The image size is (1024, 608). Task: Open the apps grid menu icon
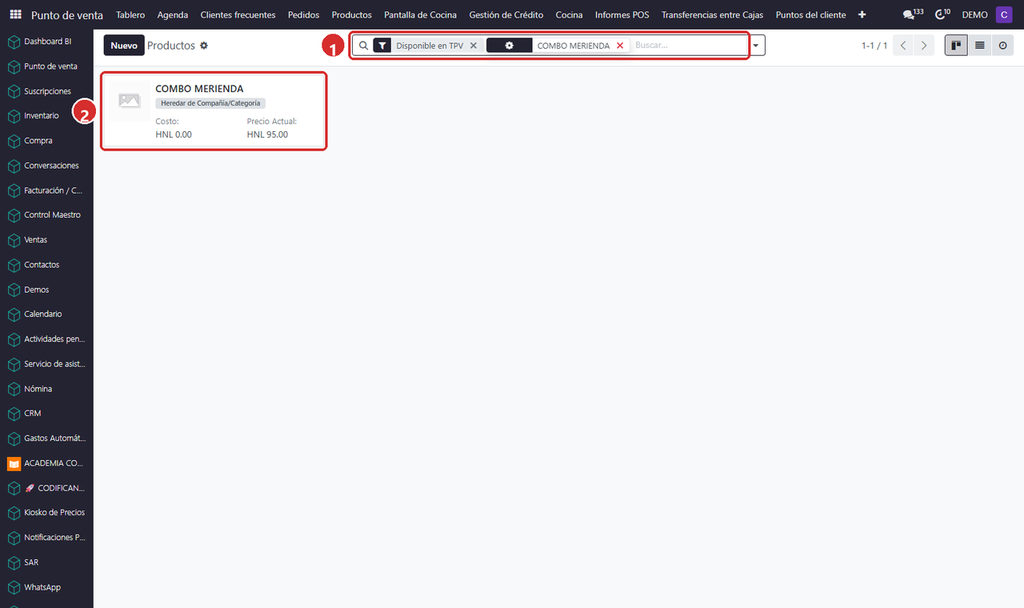(15, 14)
